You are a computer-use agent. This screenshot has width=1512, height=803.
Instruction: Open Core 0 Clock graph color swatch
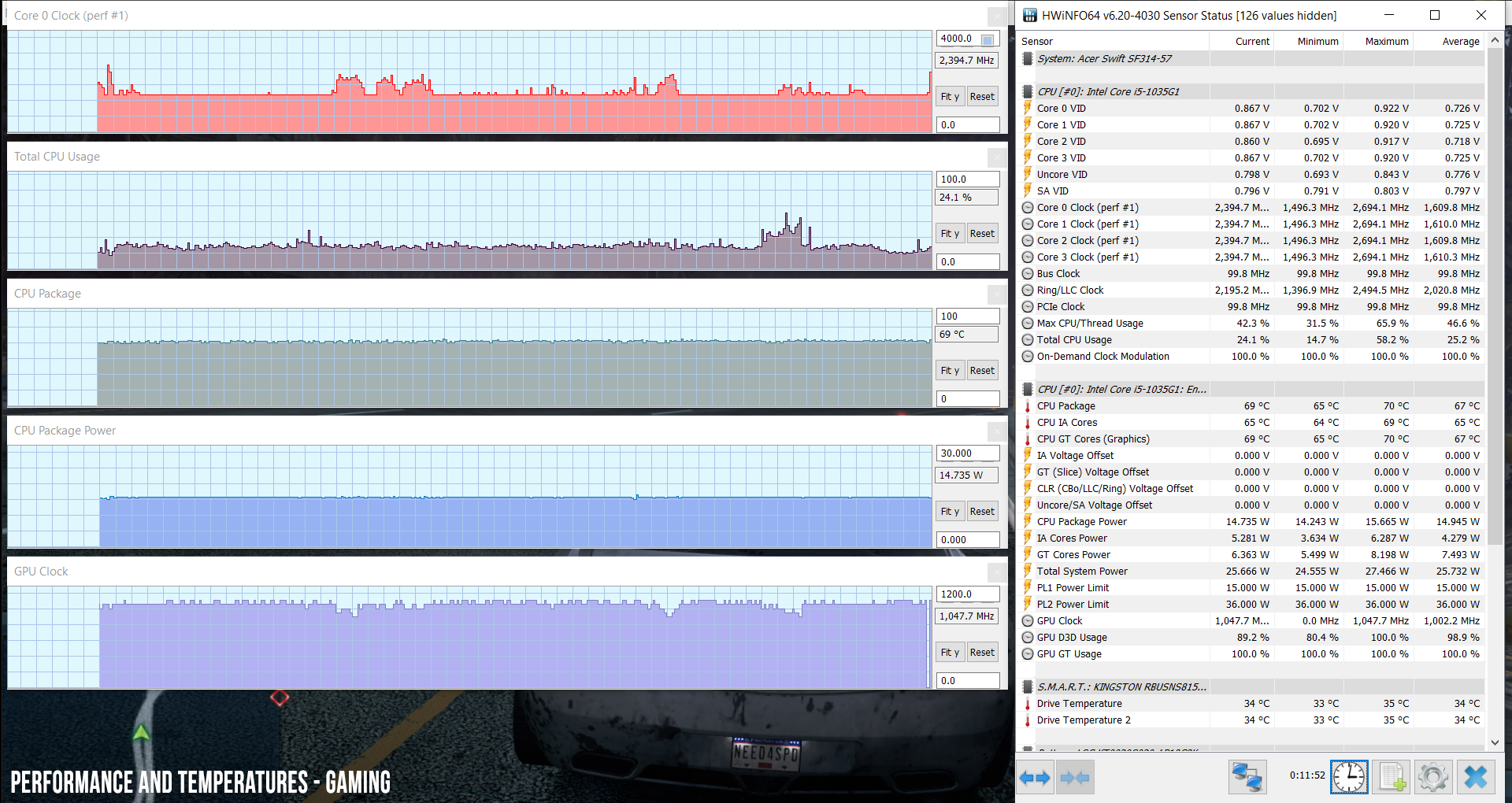pos(988,39)
